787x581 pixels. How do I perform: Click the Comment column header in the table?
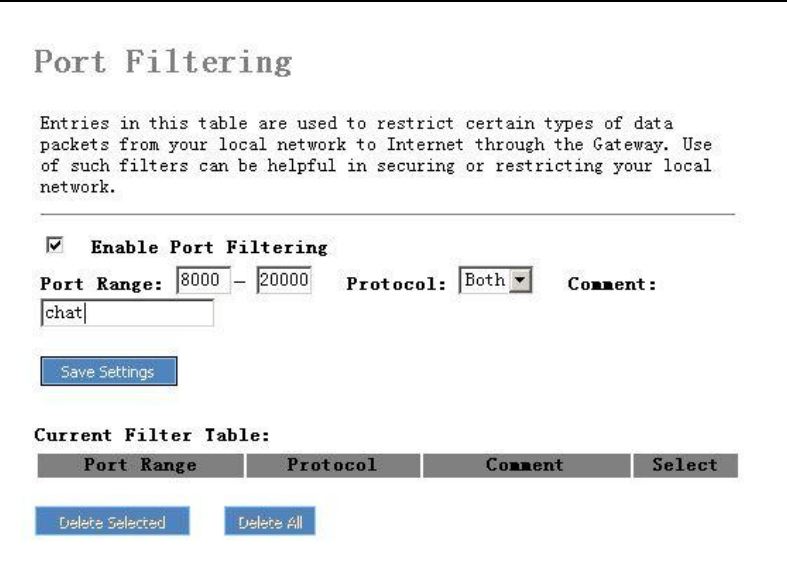526,465
